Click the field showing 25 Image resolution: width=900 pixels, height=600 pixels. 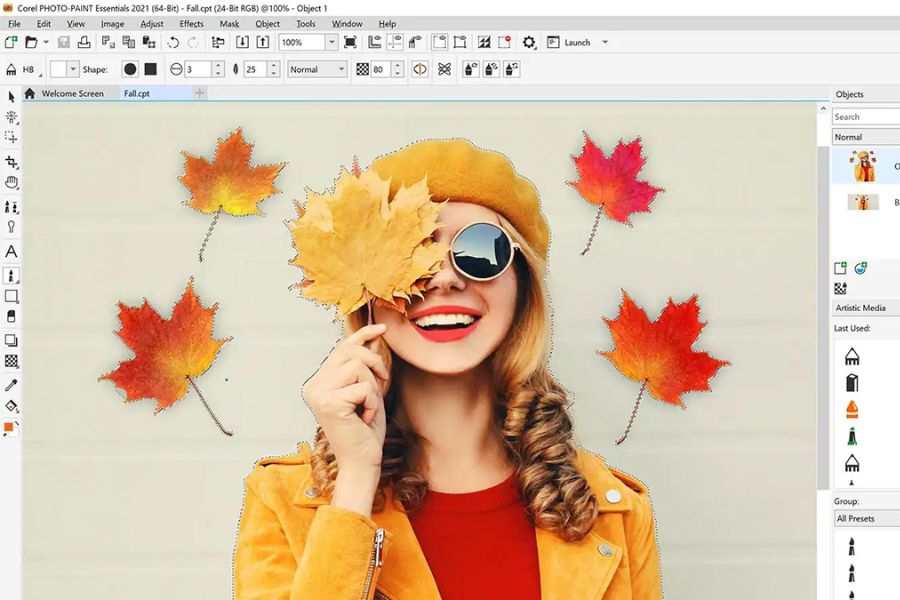255,69
